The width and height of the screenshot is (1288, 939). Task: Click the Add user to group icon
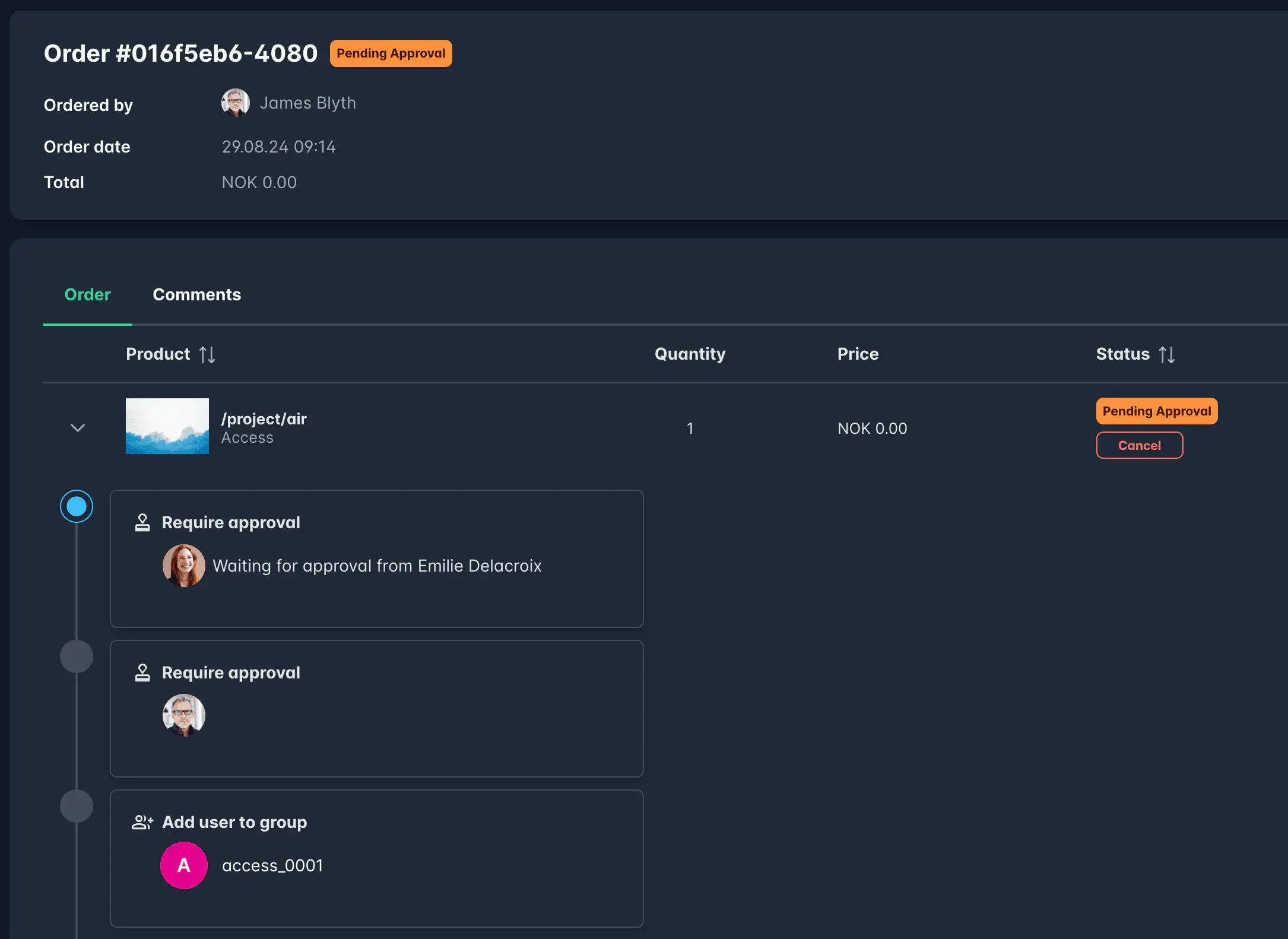(142, 822)
